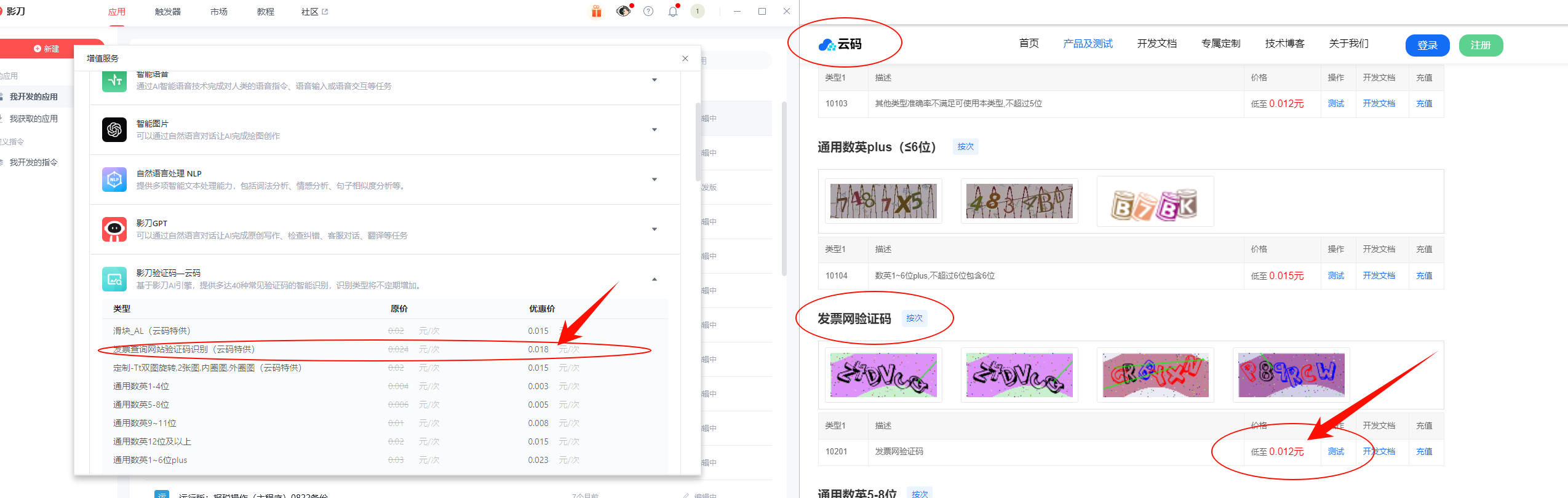Expand the 智能语音 section
This screenshot has height=498, width=1568.
click(x=655, y=80)
